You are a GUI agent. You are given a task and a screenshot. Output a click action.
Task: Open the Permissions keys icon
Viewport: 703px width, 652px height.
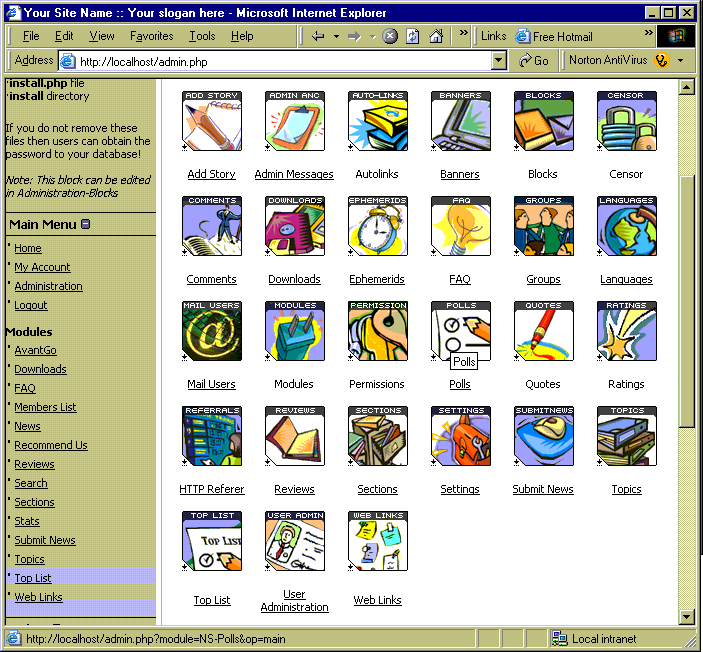[377, 332]
